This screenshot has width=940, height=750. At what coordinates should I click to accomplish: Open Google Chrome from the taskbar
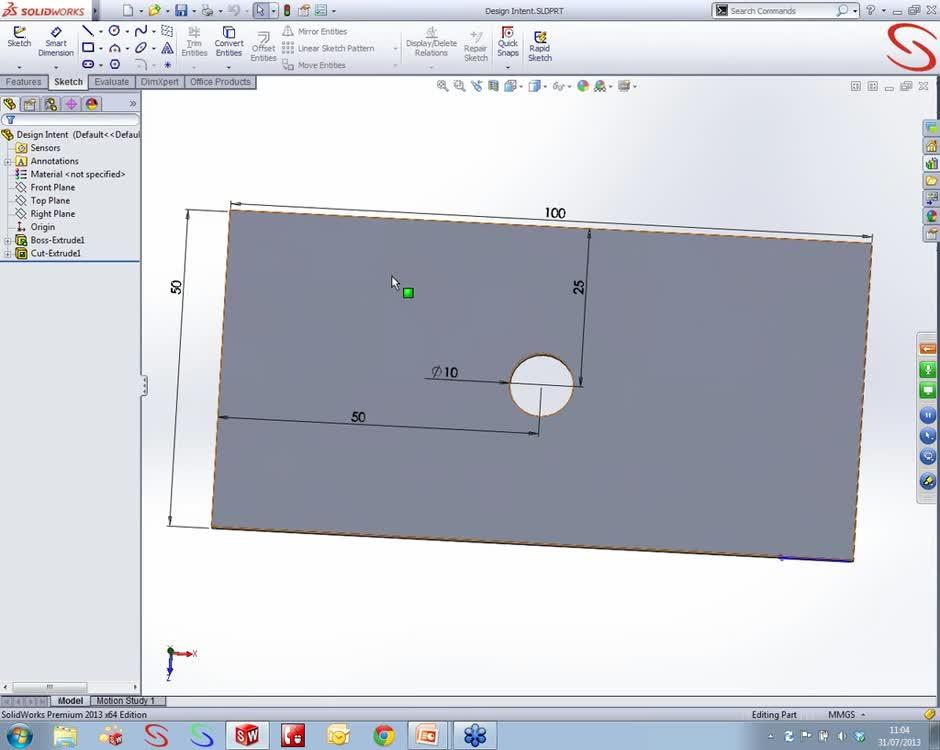(x=384, y=736)
